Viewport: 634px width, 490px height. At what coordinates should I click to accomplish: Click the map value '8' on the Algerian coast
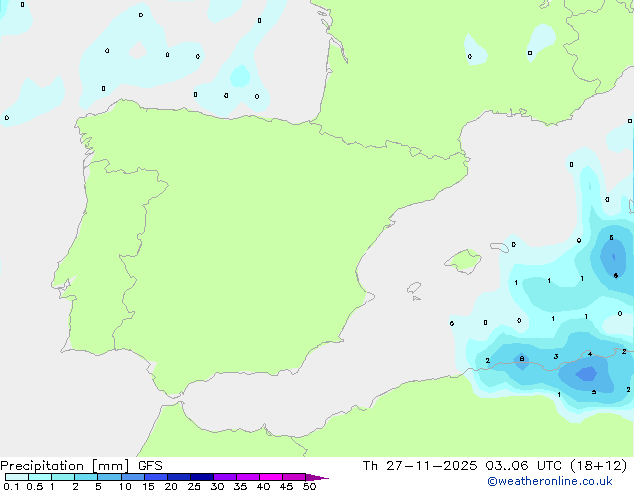[x=522, y=359]
